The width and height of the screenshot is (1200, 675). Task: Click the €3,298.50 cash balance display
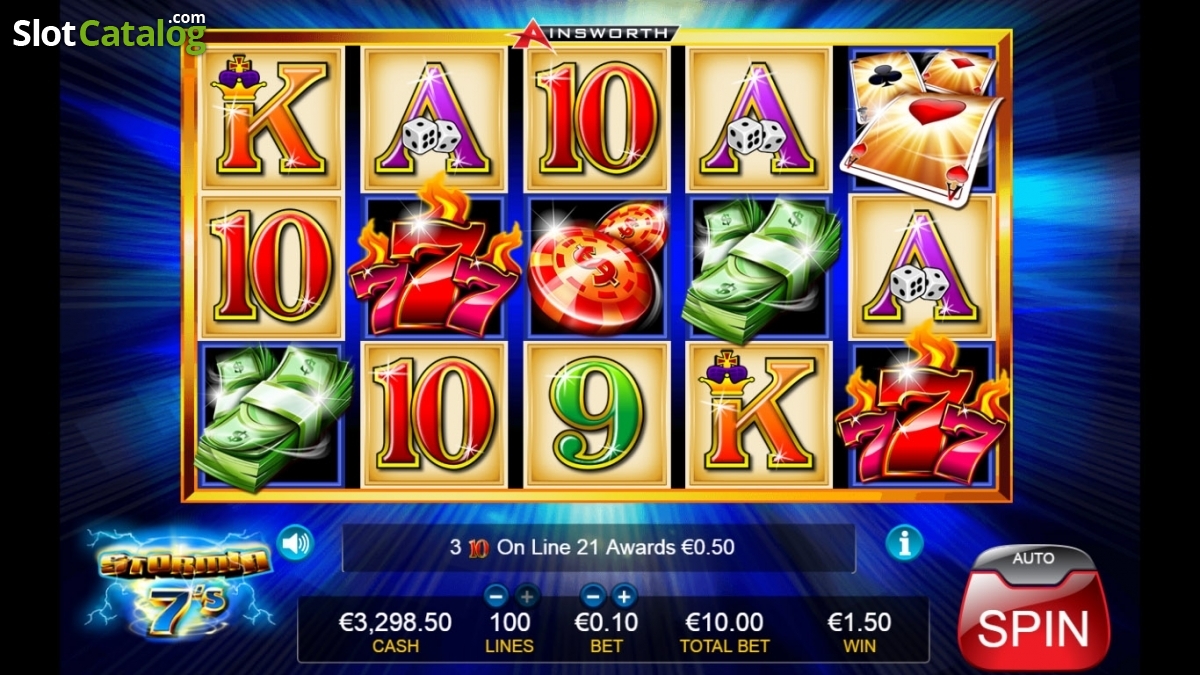[x=395, y=632]
